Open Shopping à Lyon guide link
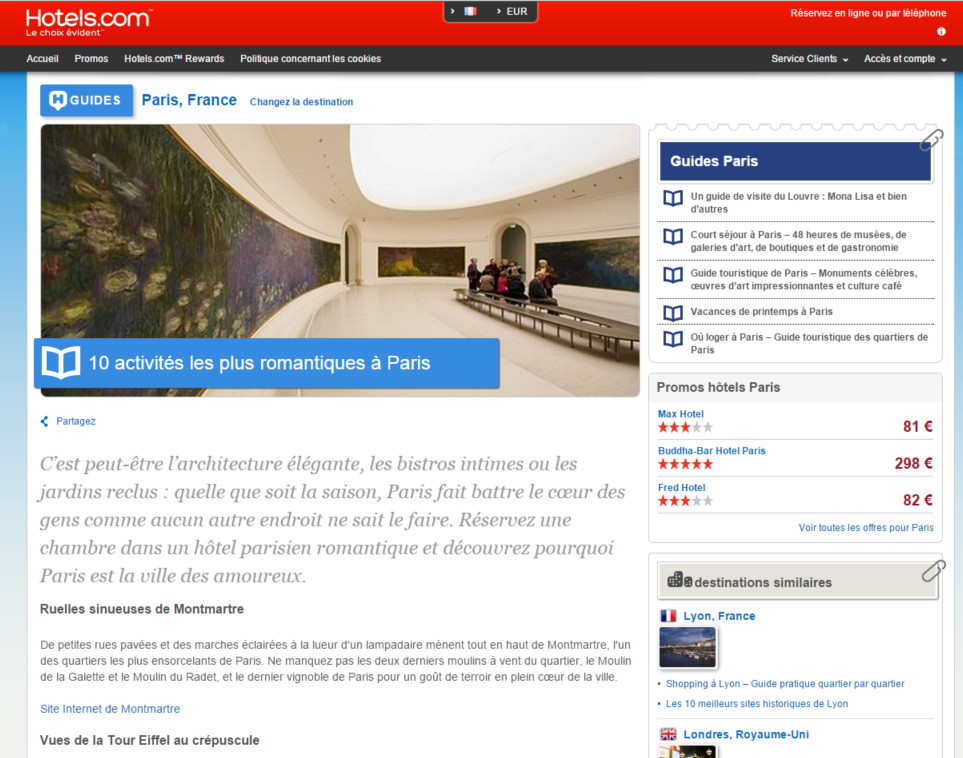Viewport: 963px width, 758px height. pyautogui.click(x=785, y=684)
